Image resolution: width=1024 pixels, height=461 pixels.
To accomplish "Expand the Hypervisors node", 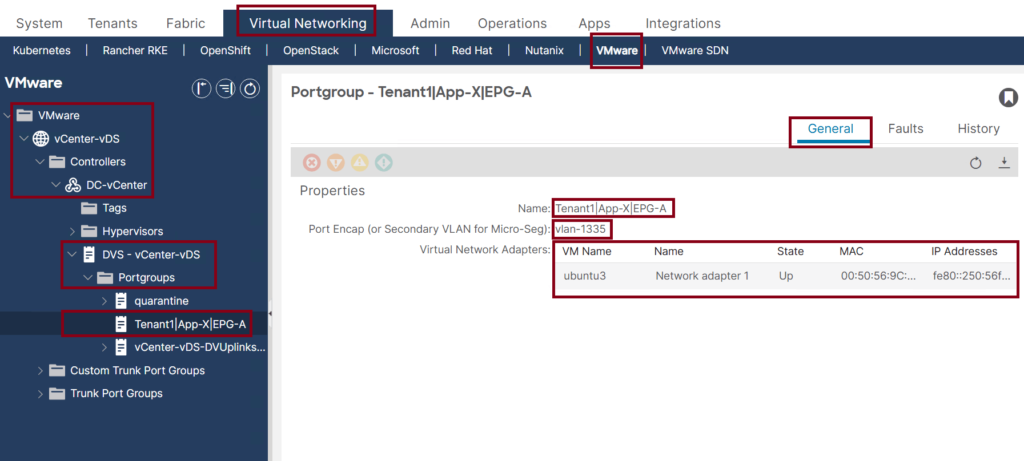I will tap(72, 231).
